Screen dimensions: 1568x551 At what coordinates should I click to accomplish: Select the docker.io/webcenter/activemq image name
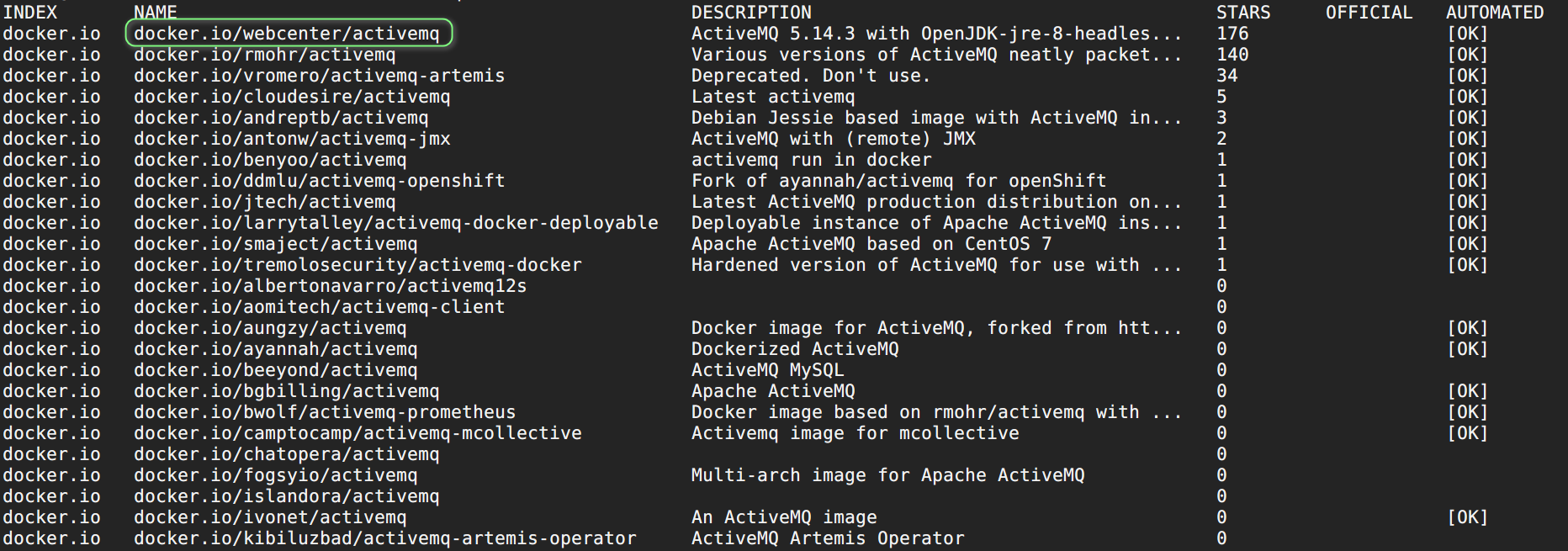tap(287, 34)
